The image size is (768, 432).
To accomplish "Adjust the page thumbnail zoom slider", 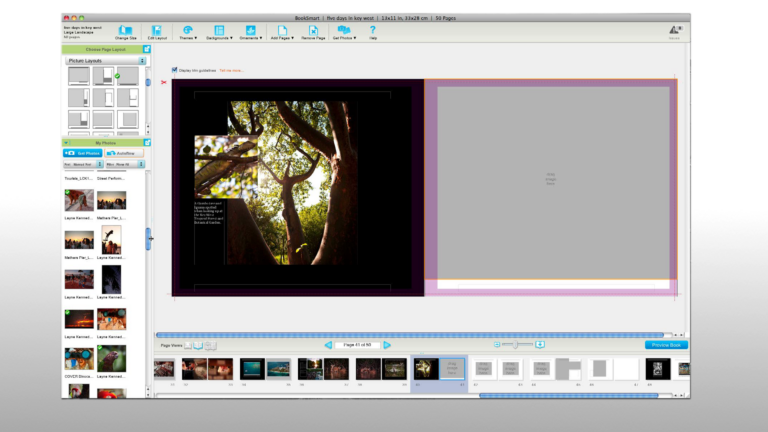I will click(x=516, y=344).
